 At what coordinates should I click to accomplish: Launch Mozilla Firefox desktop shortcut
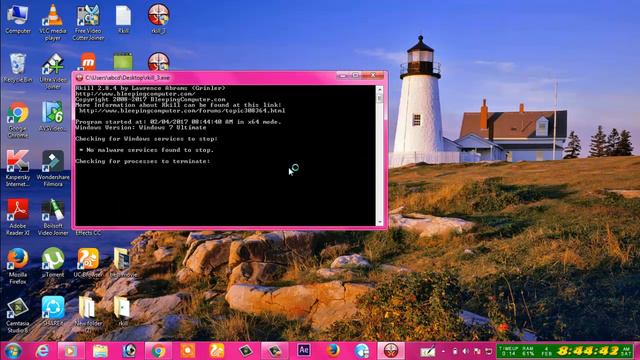(18, 266)
